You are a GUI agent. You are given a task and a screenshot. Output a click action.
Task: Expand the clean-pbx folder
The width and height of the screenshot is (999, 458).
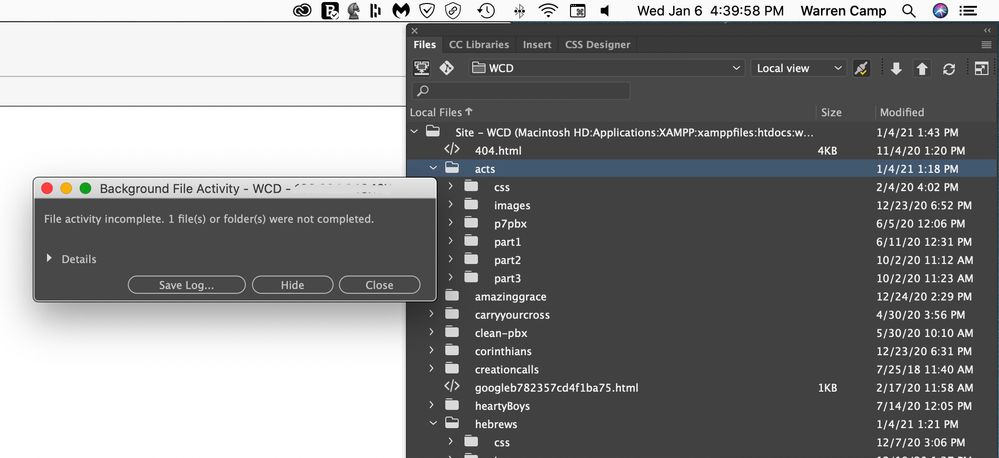431,333
